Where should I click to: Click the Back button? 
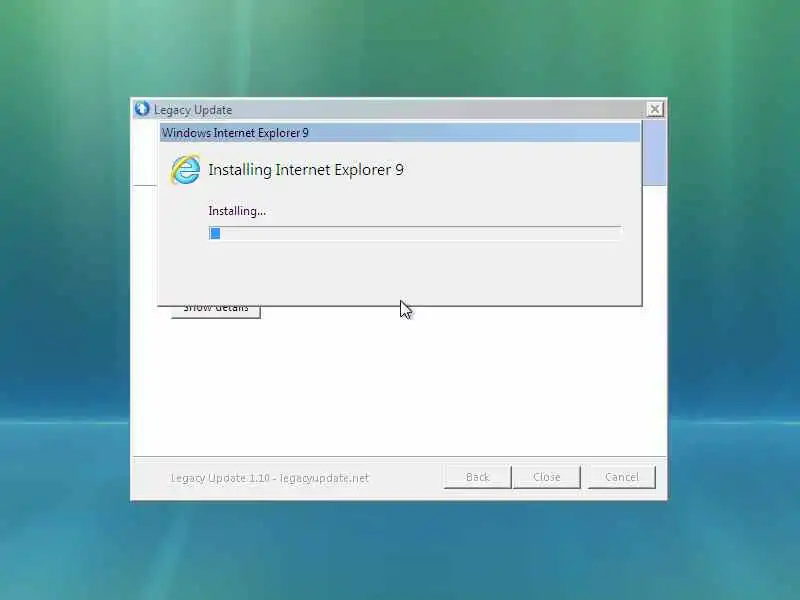(478, 477)
